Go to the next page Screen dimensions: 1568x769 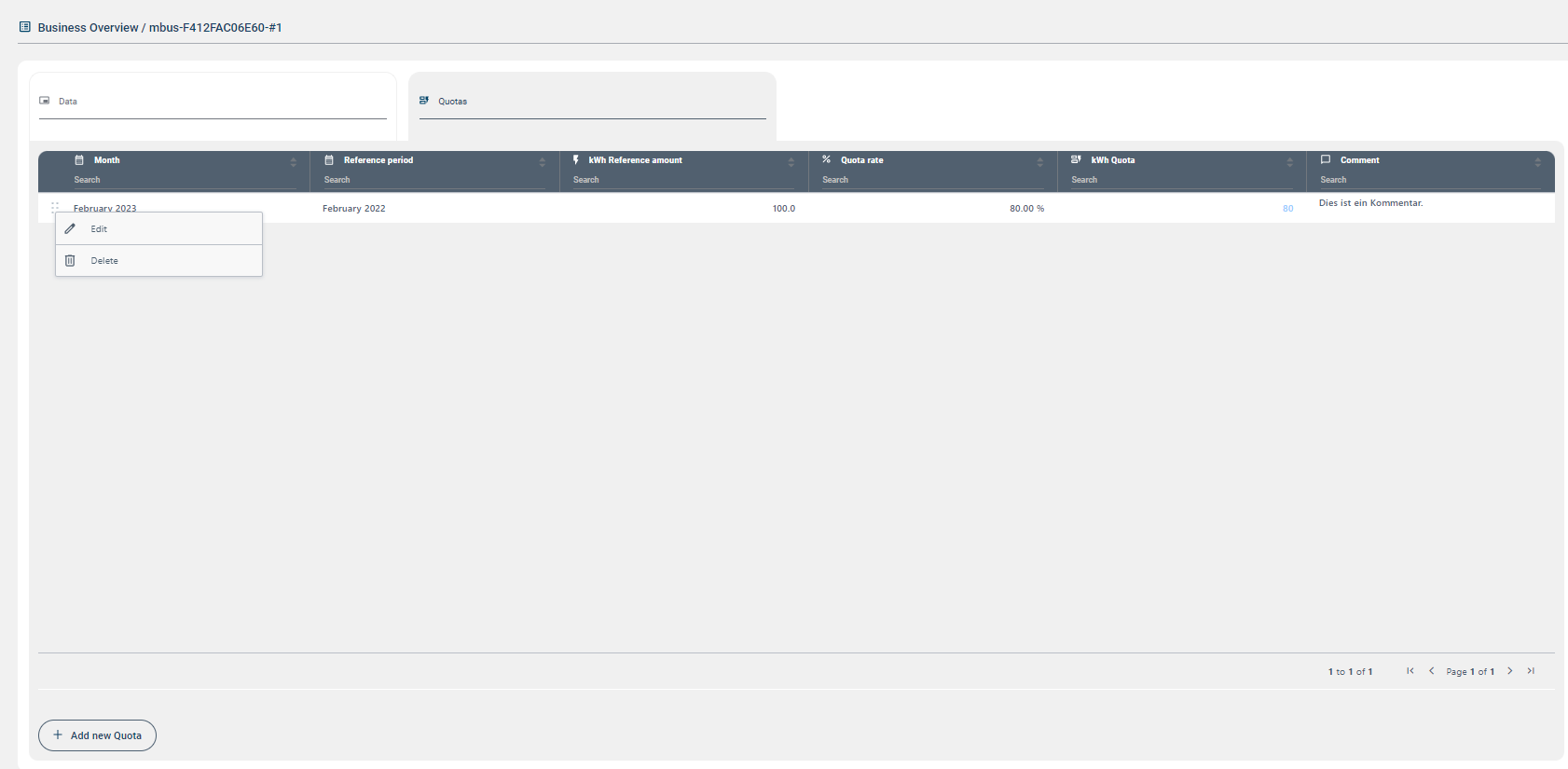click(x=1510, y=671)
